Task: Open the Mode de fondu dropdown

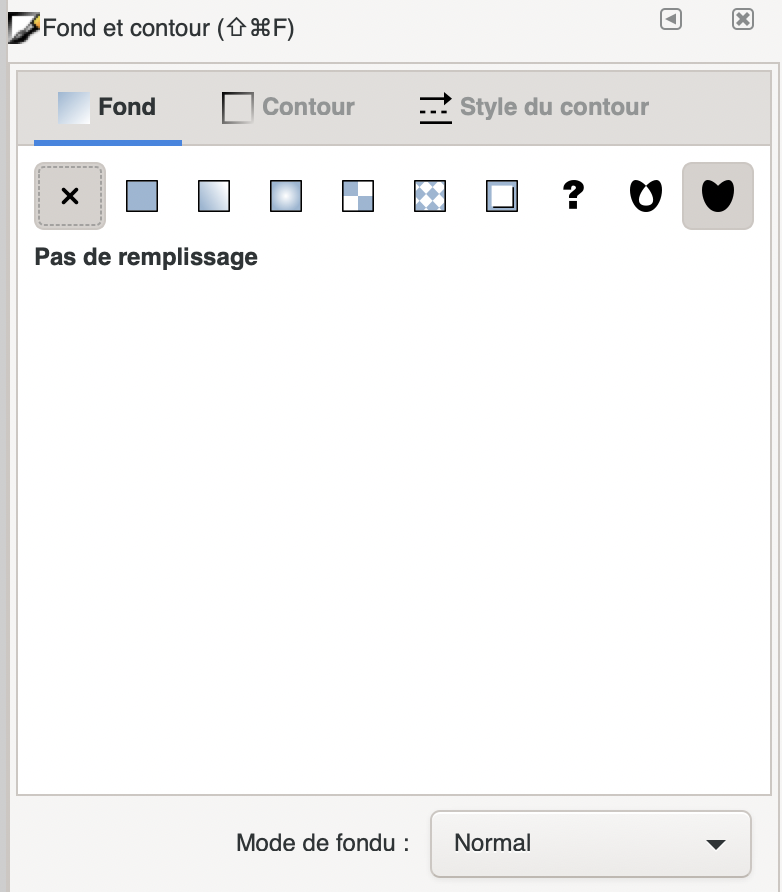Action: [x=590, y=843]
